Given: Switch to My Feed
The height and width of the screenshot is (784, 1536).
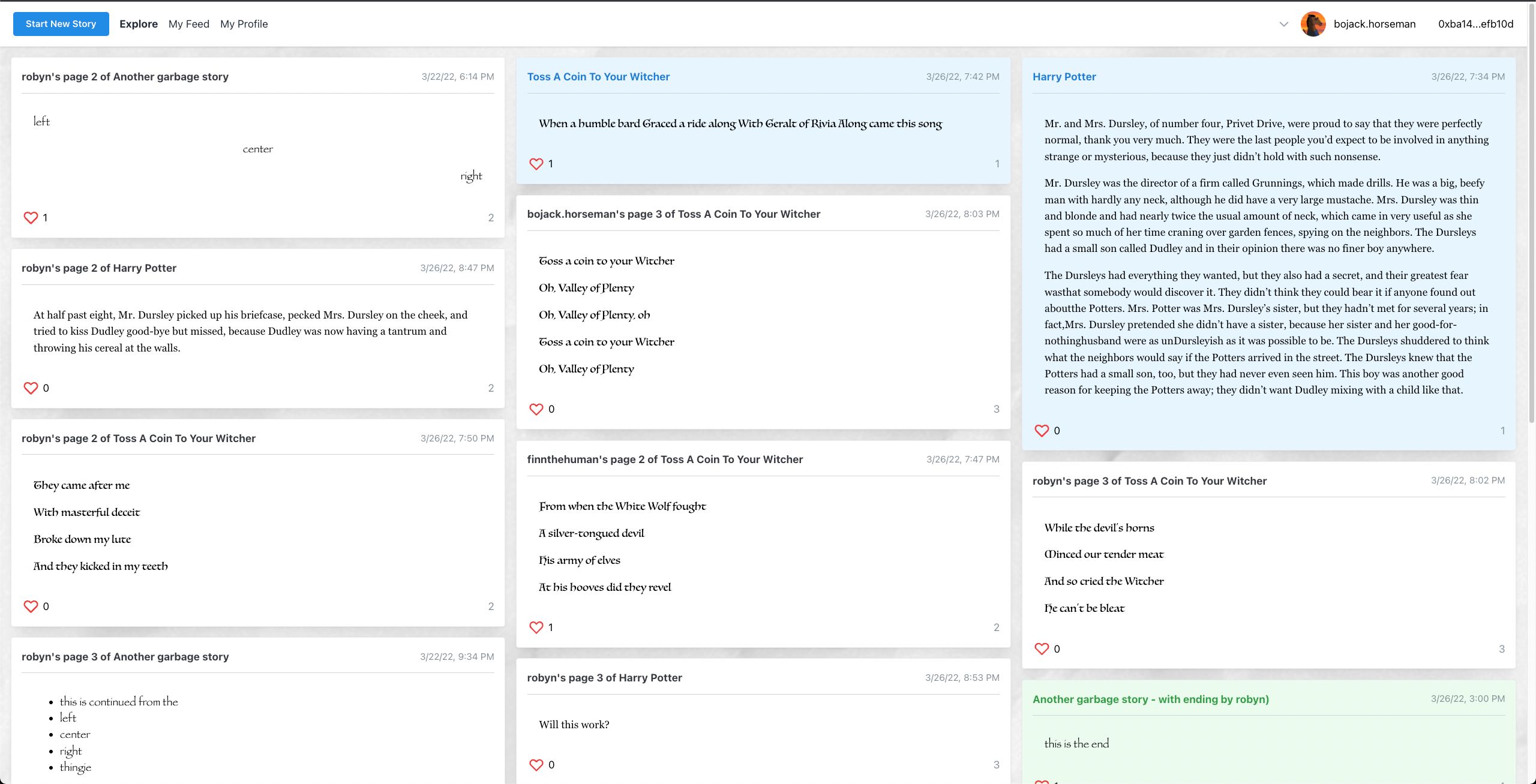Looking at the screenshot, I should [189, 24].
